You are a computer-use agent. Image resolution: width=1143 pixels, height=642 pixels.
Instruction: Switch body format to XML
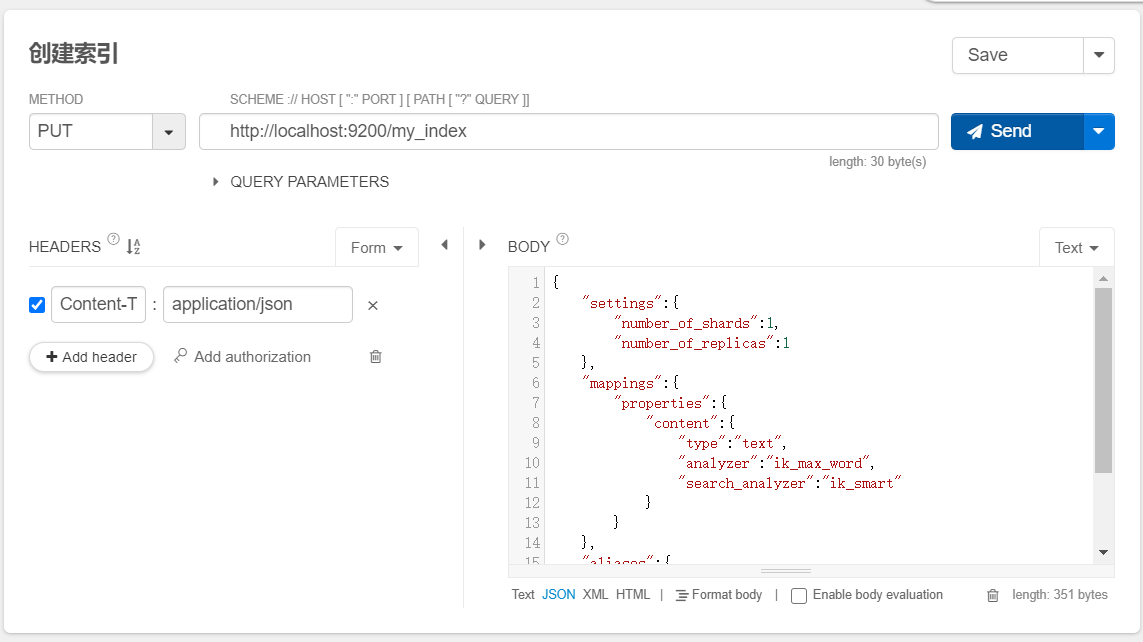[x=595, y=594]
